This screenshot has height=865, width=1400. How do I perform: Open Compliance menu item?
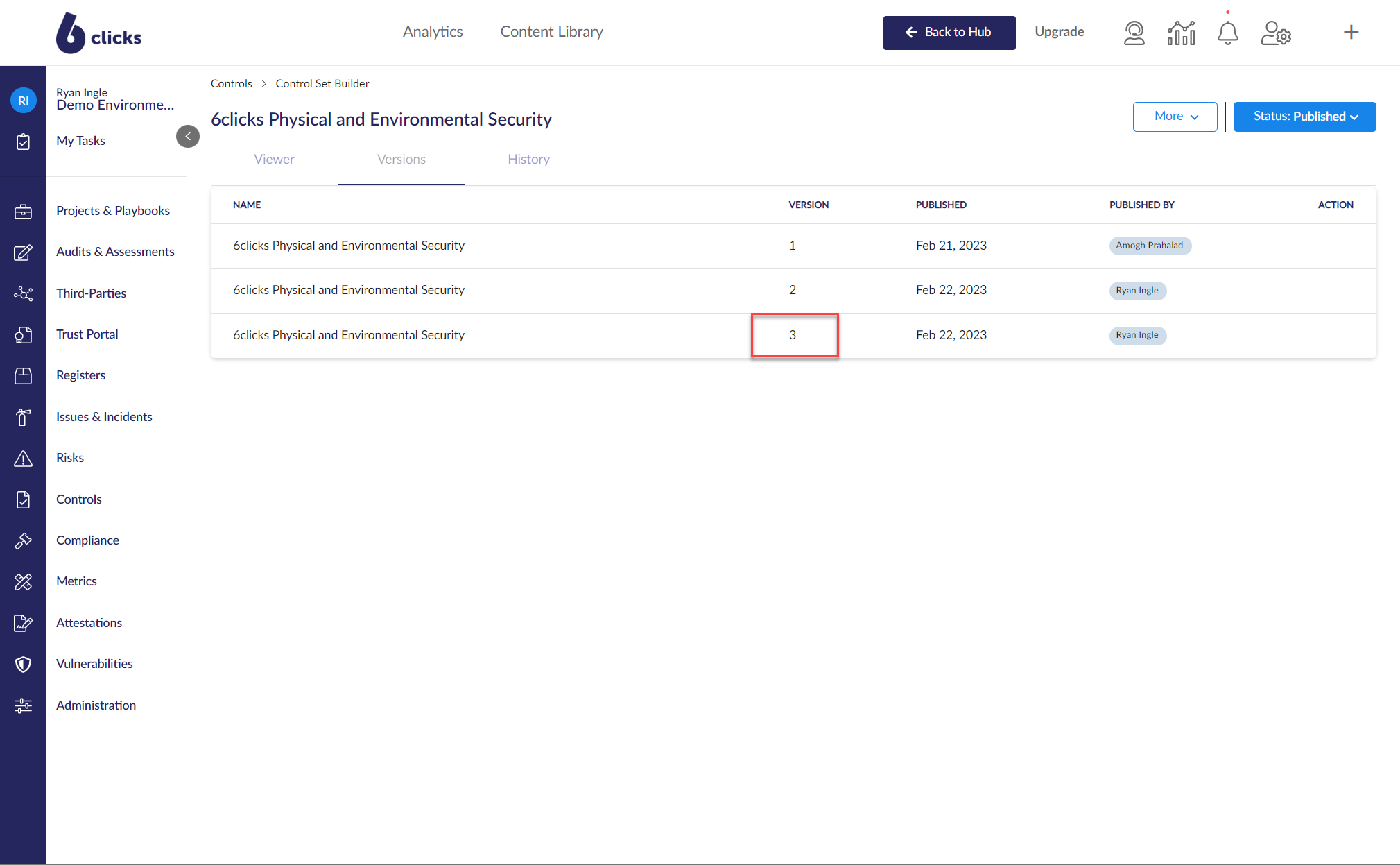coord(87,540)
